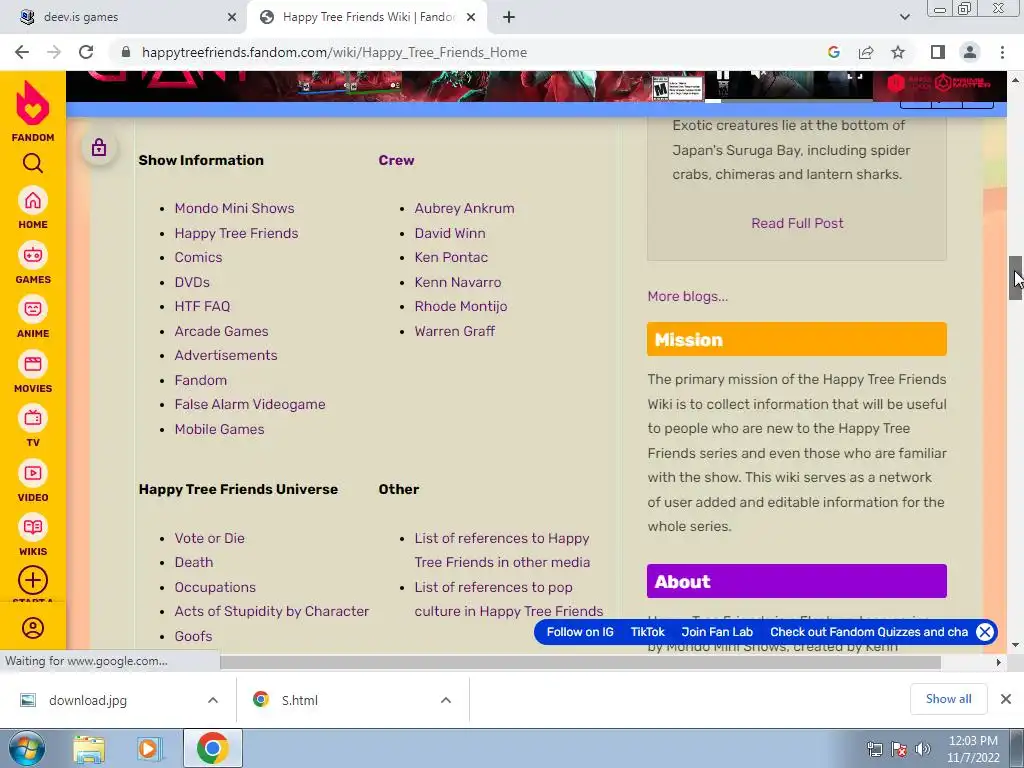Expand S.html download options chevron
1024x768 pixels.
click(446, 700)
